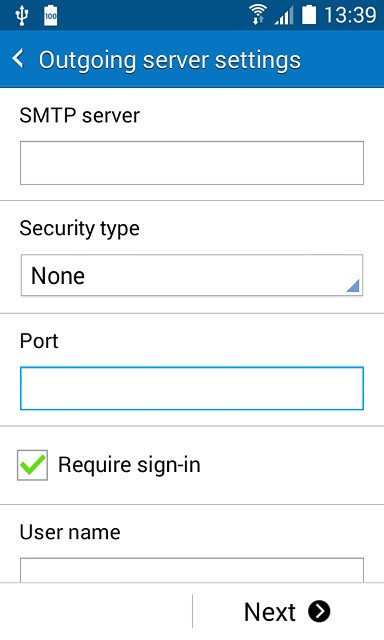384x640 pixels.
Task: Tap the battery 100 notification icon
Action: (51, 16)
